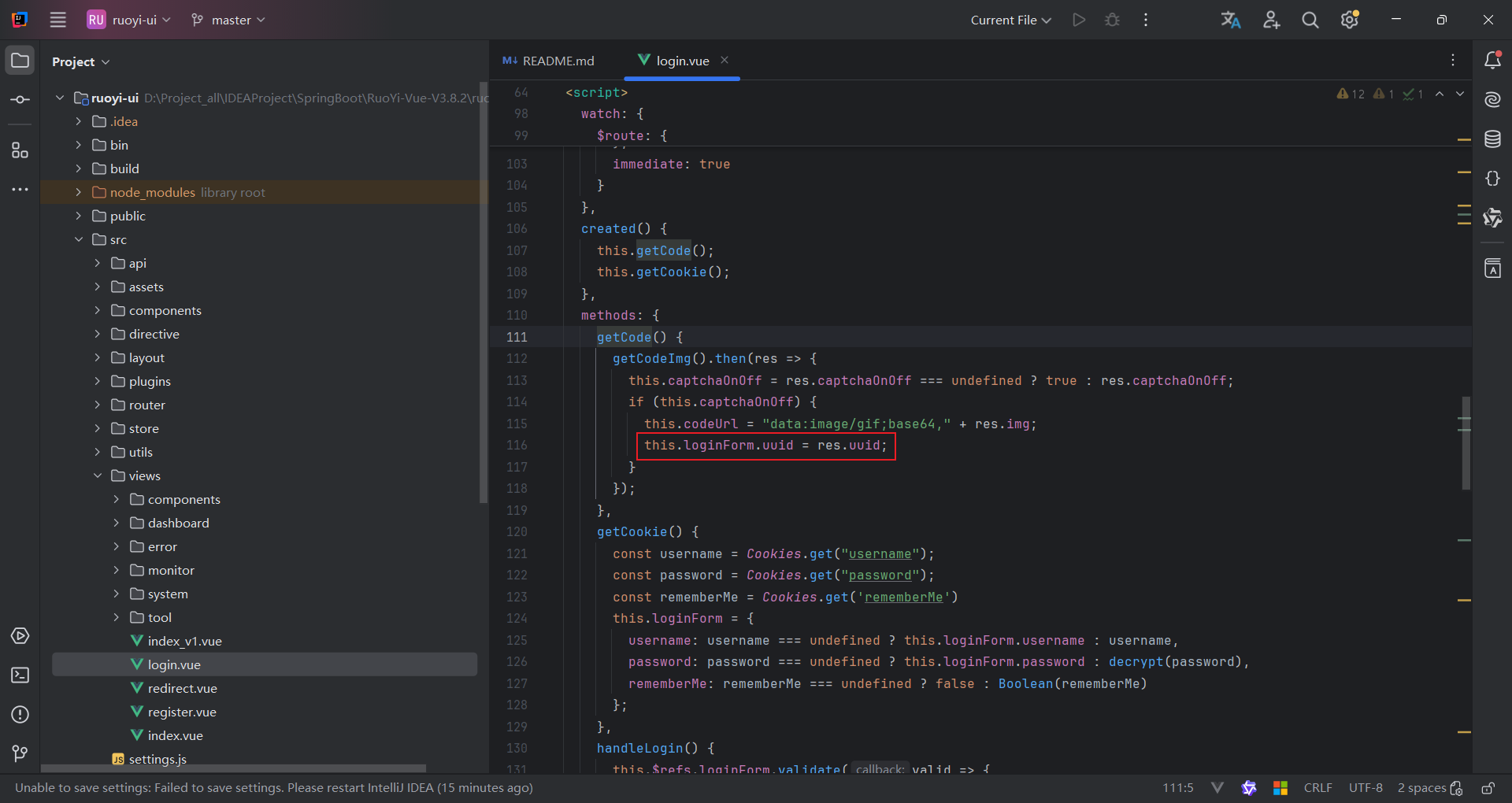The height and width of the screenshot is (803, 1512).
Task: Expand the node_modules folder
Action: pos(78,192)
